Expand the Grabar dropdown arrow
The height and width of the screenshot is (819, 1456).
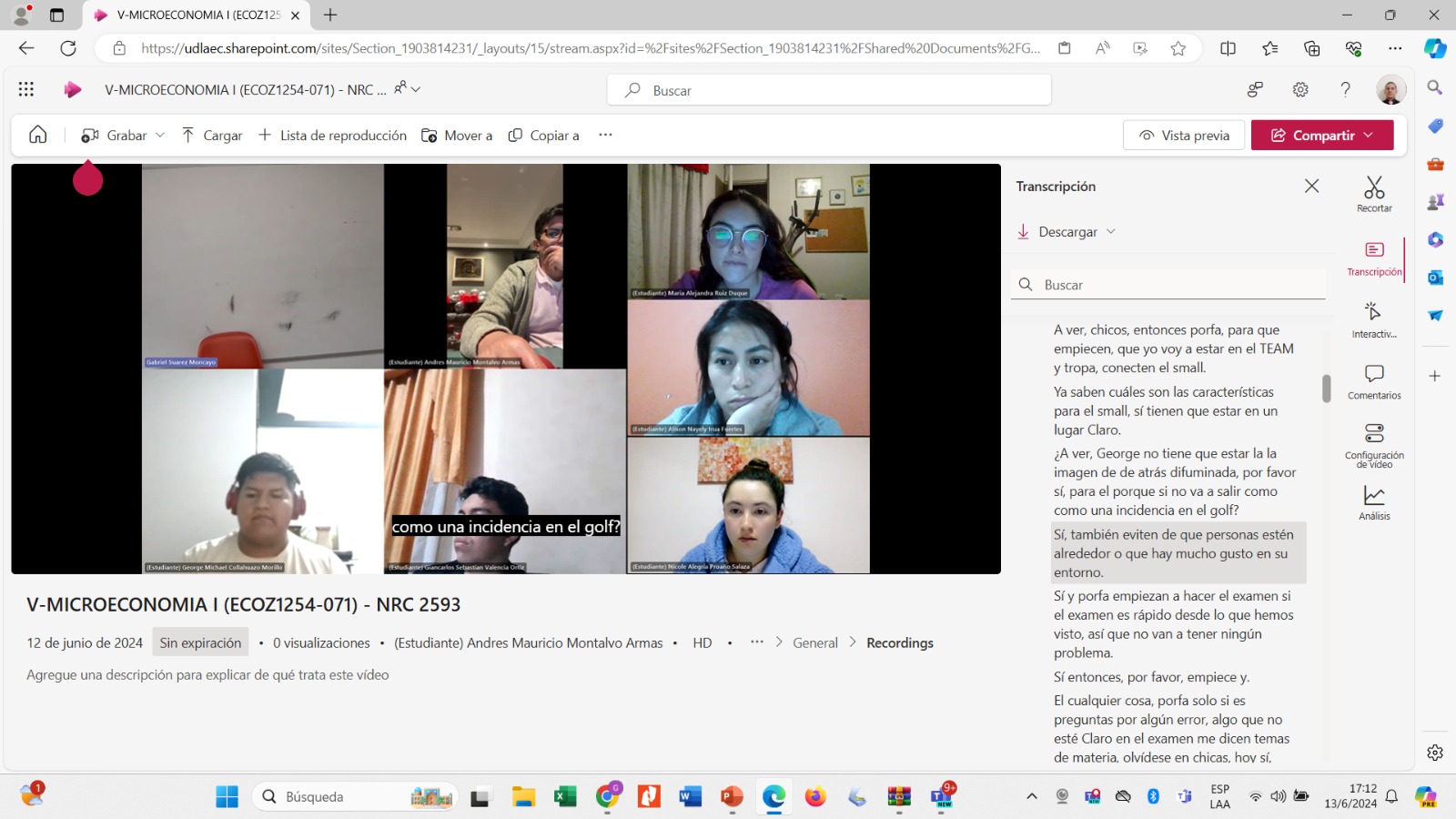[x=160, y=136]
